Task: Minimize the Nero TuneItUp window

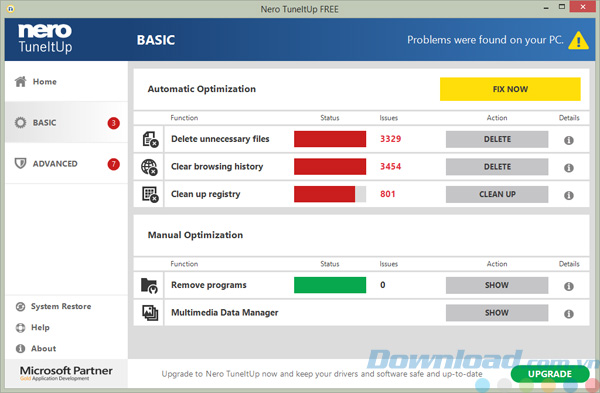Action: [x=546, y=7]
